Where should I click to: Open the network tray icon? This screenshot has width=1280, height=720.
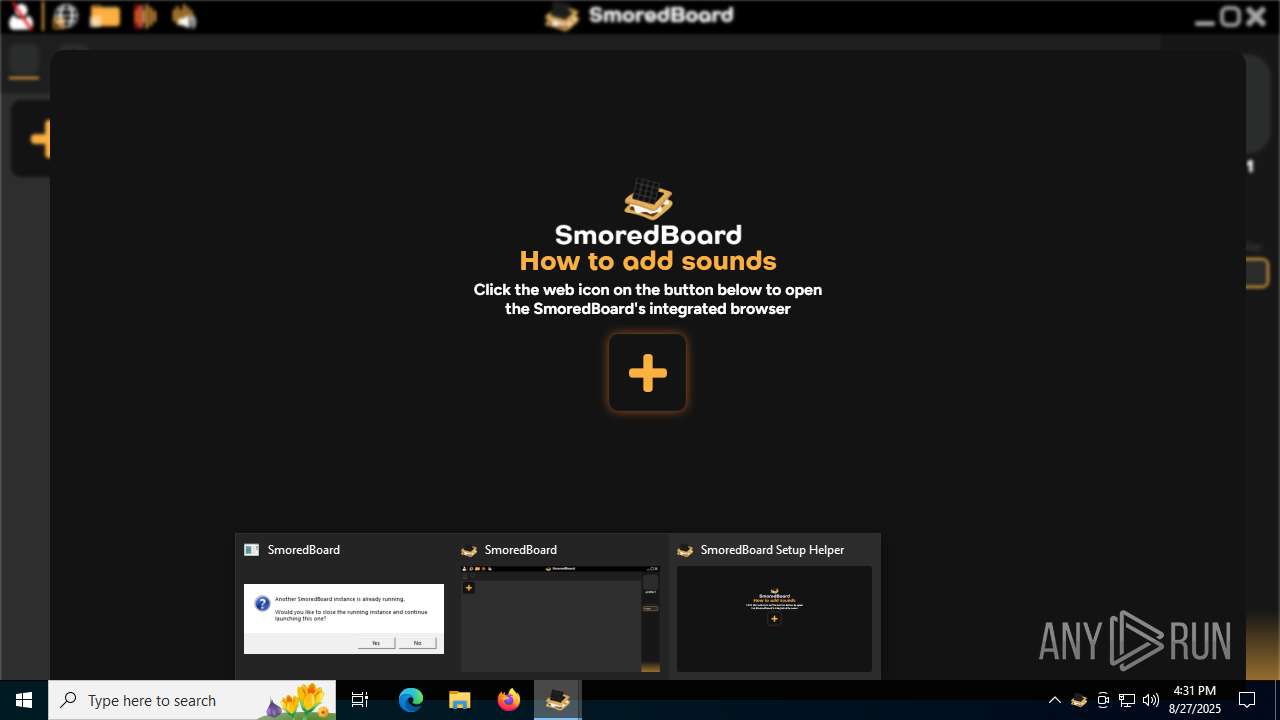click(x=1127, y=700)
